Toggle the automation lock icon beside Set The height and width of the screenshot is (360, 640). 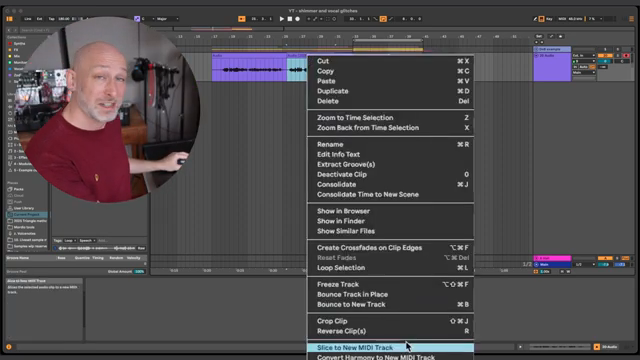point(561,36)
